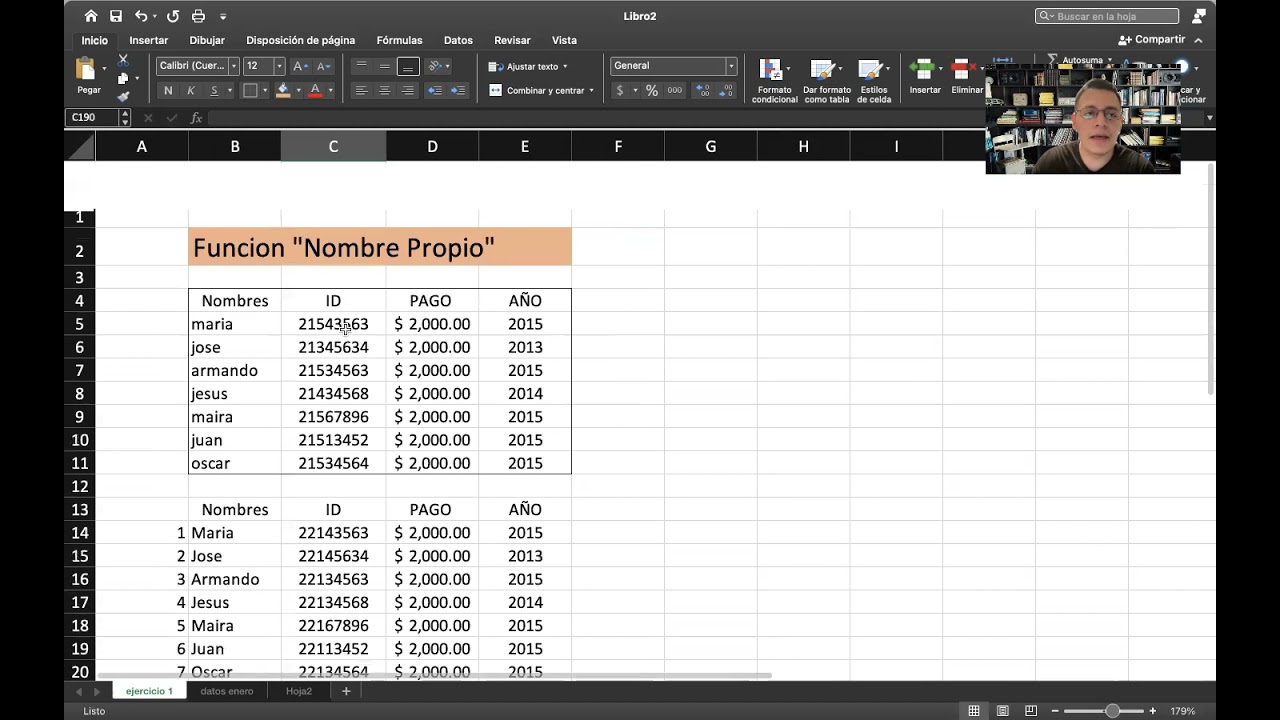The image size is (1280, 720).
Task: Cut selection with scissors icon
Action: pos(123,60)
